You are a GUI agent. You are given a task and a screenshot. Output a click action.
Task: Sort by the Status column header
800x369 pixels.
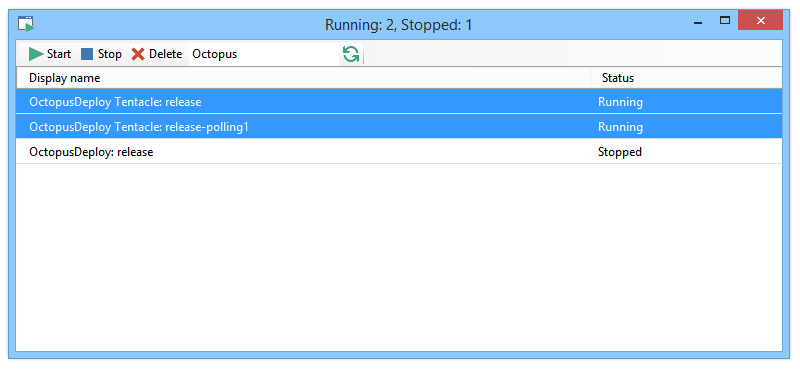pos(686,78)
